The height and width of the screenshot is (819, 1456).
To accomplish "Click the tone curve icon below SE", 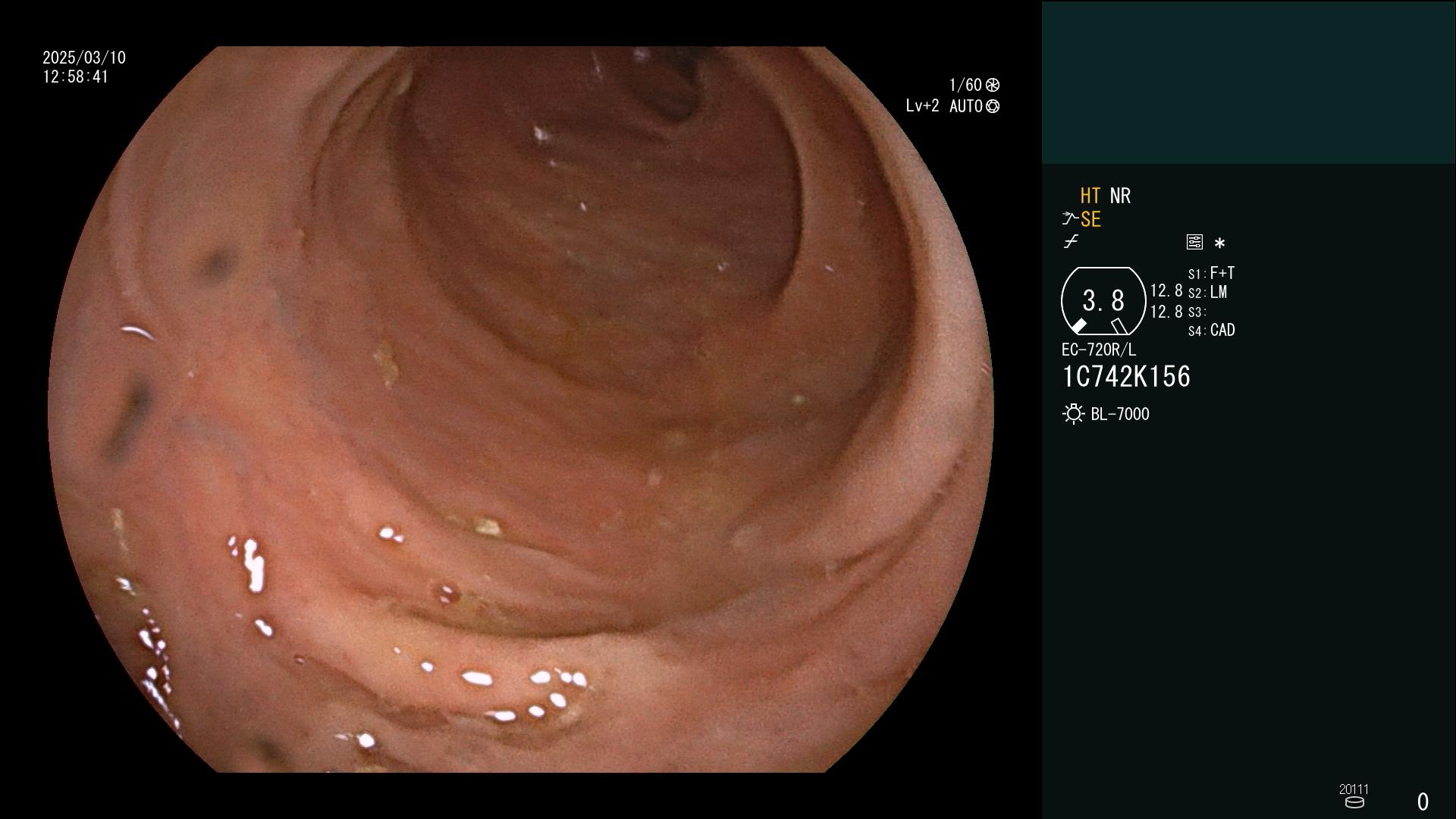I will (x=1071, y=242).
